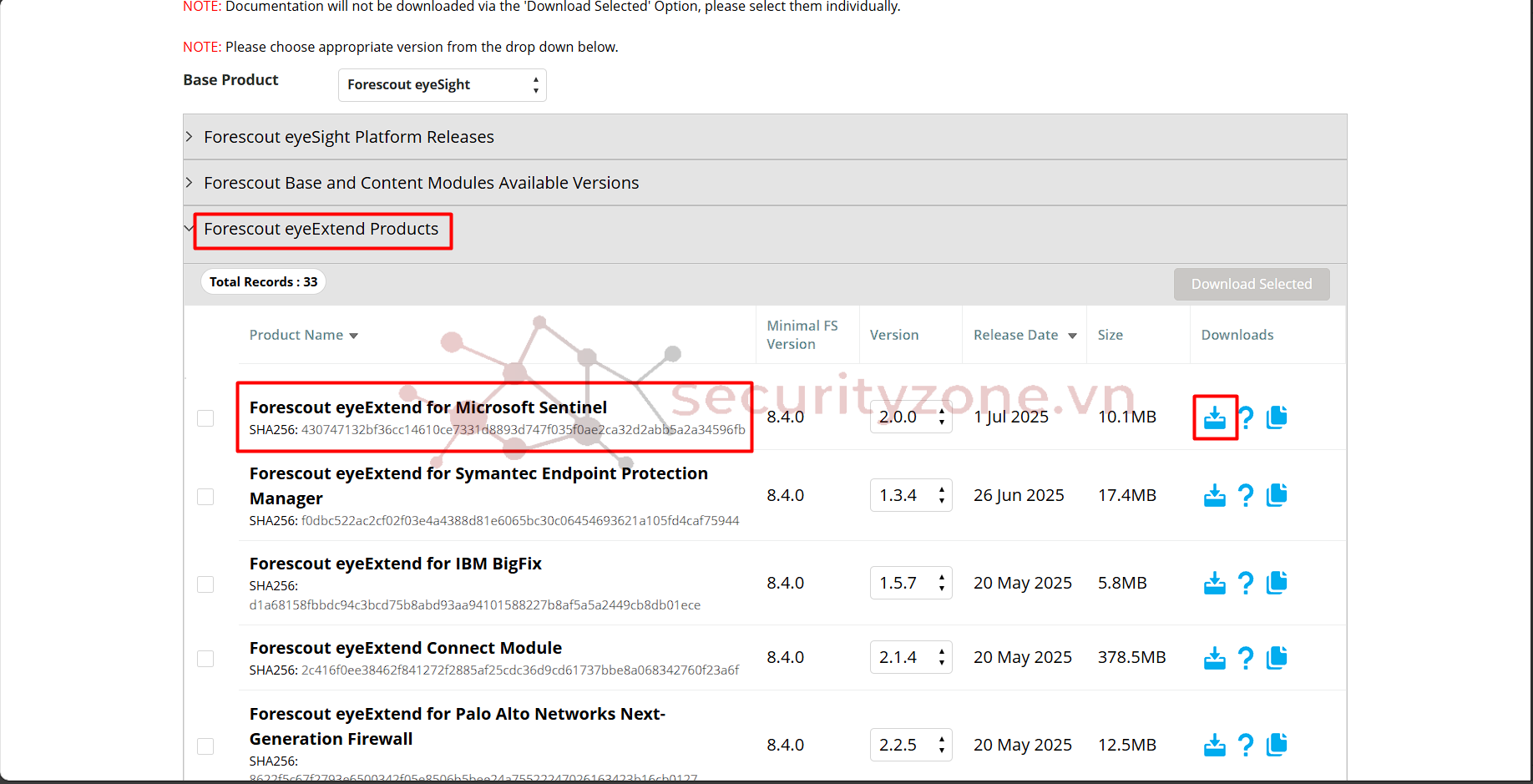Click the Size column header
The width and height of the screenshot is (1533, 784).
point(1110,335)
